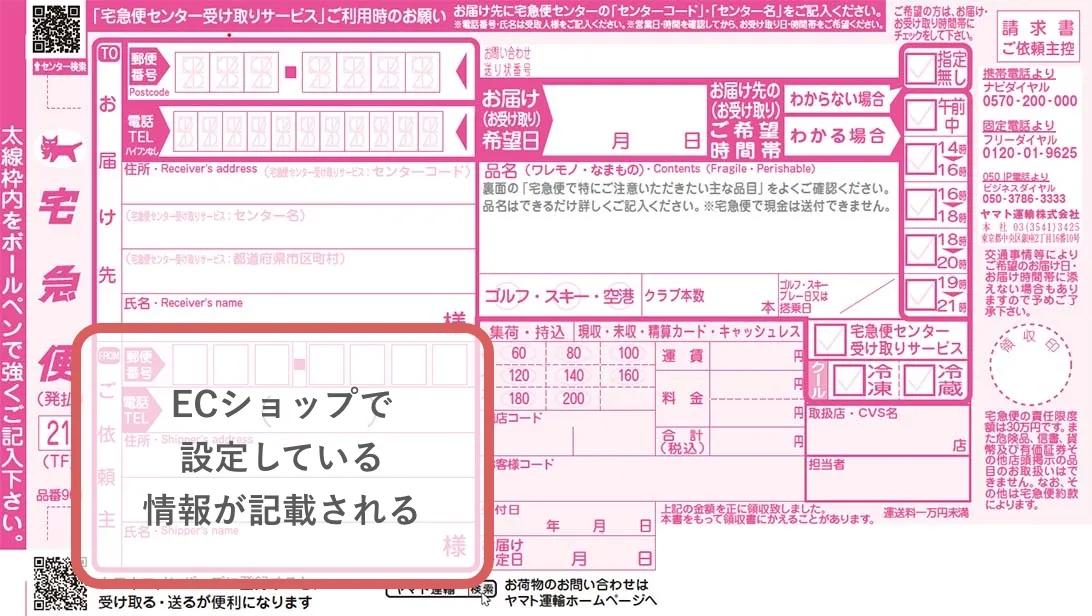This screenshot has width=1092, height=616.
Task: Click the センター名 entry line
Action: click(x=299, y=227)
